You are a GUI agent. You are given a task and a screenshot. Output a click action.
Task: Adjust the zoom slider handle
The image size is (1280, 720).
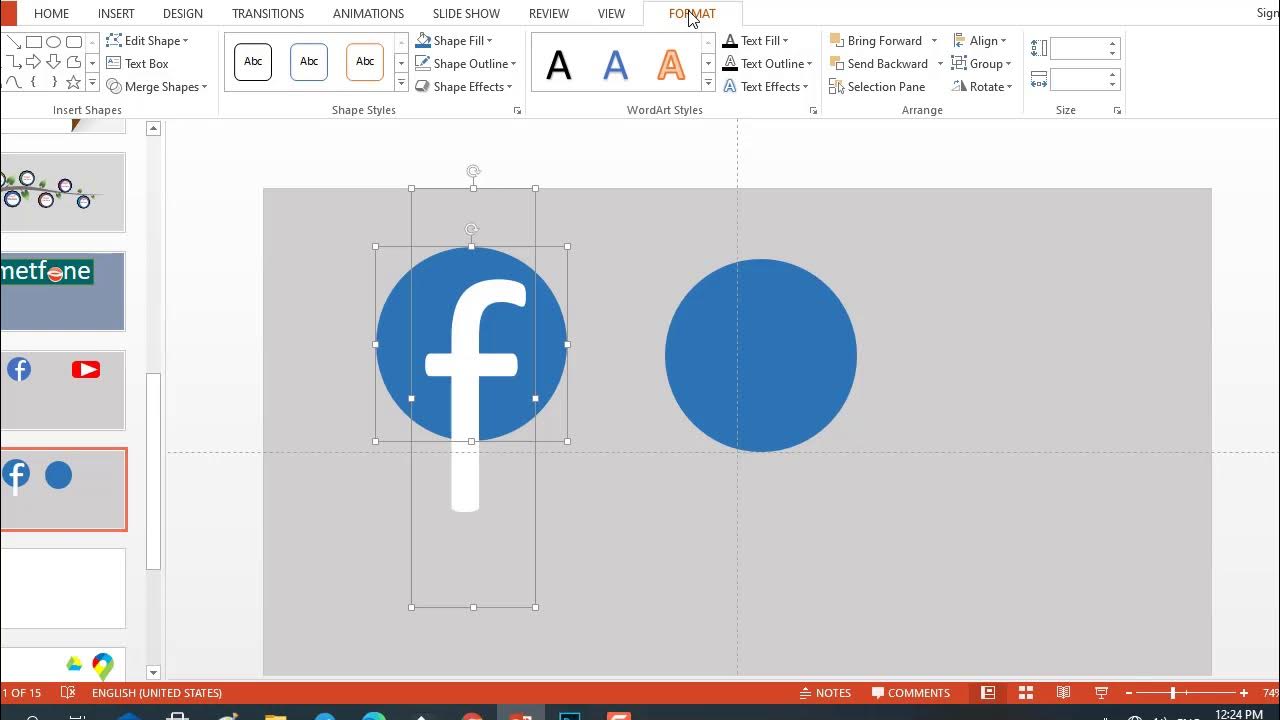[1173, 692]
